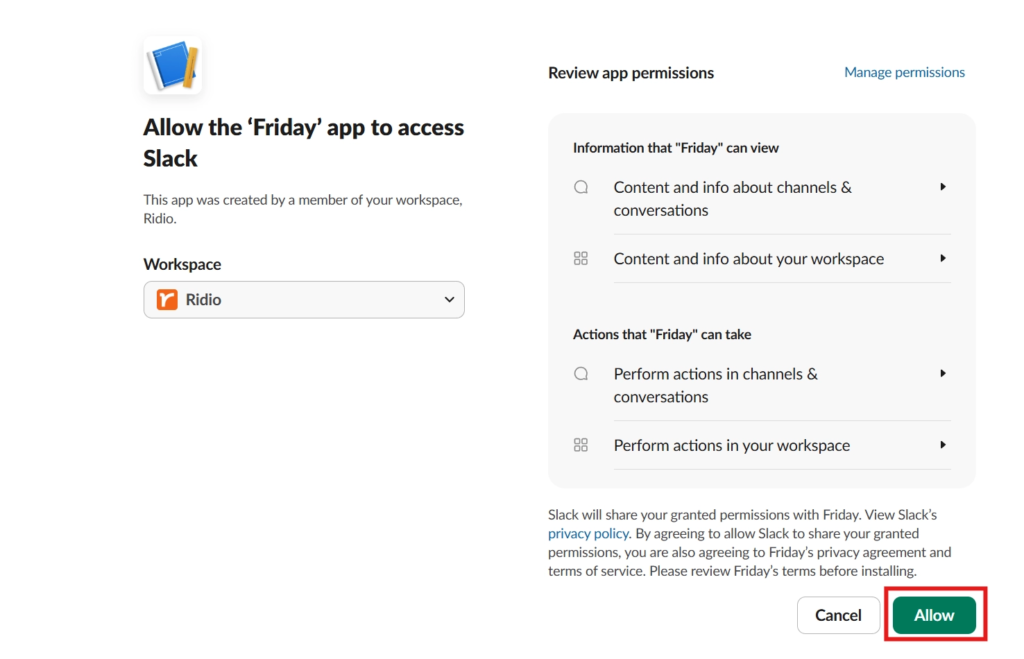Cancel the Friday app authorization
The width and height of the screenshot is (1024, 659).
point(838,615)
